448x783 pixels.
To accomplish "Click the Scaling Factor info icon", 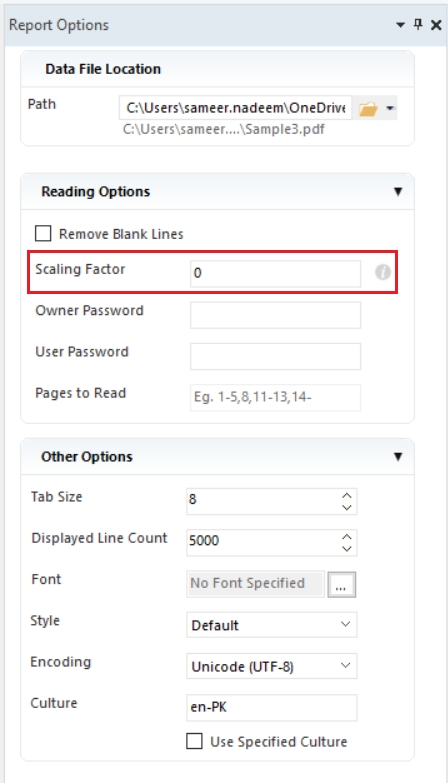I will coord(383,272).
